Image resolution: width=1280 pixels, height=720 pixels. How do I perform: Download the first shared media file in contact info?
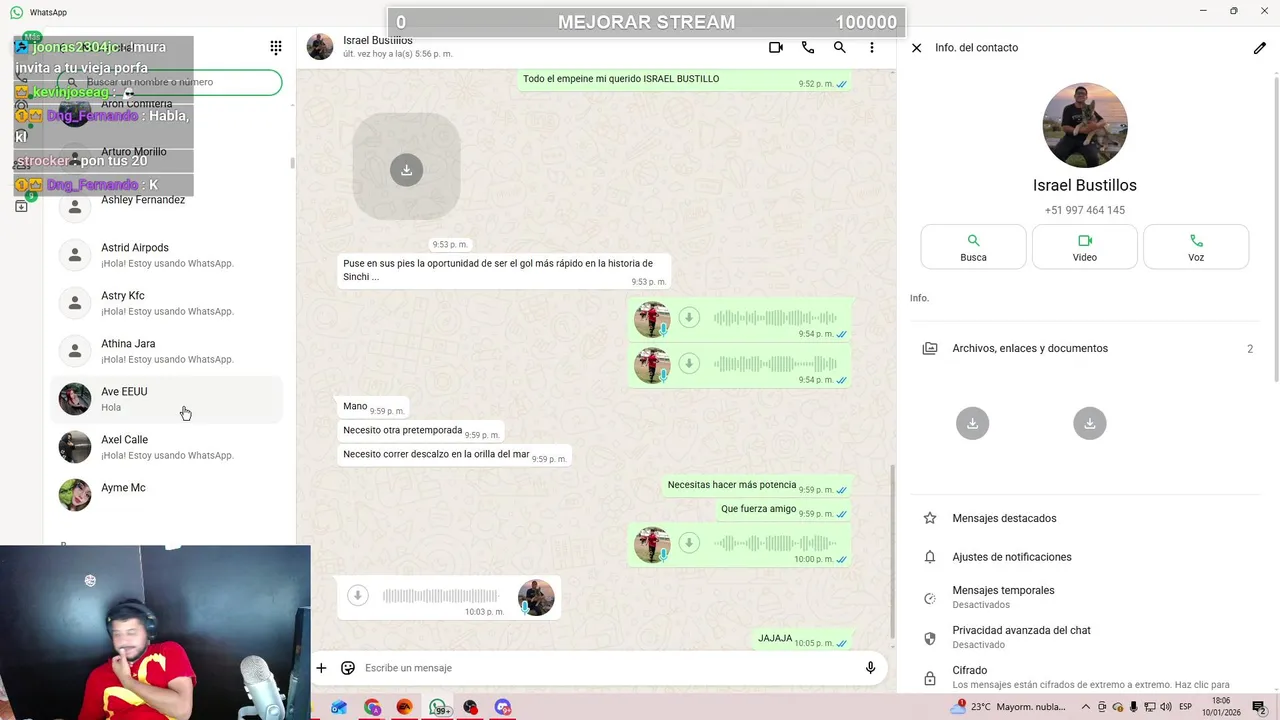point(972,423)
